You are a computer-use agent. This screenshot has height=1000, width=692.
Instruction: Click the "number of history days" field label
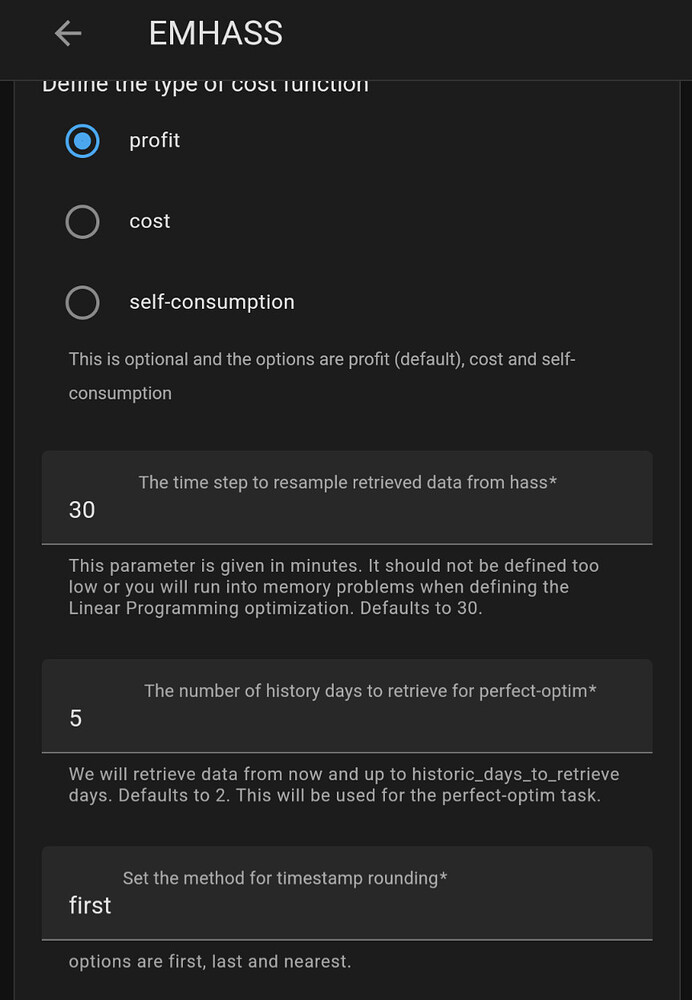tap(371, 690)
